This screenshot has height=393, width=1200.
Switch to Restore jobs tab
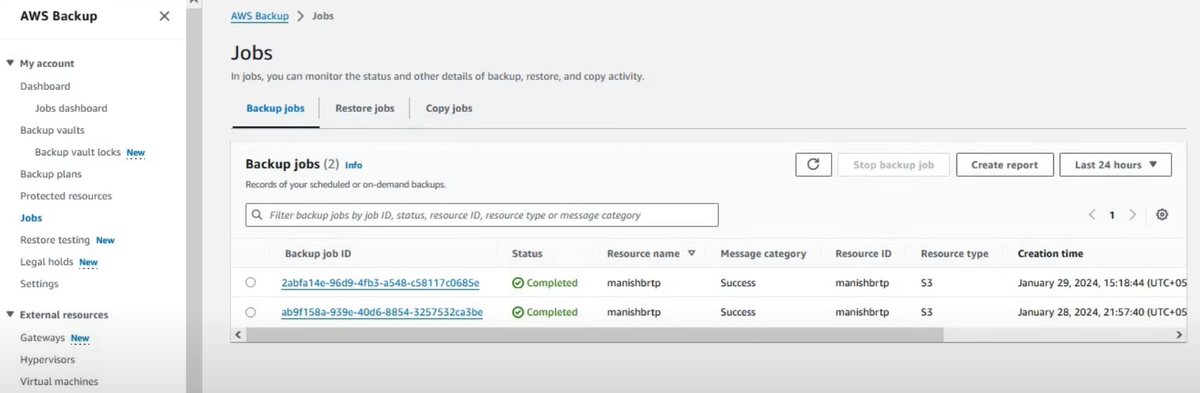tap(364, 108)
